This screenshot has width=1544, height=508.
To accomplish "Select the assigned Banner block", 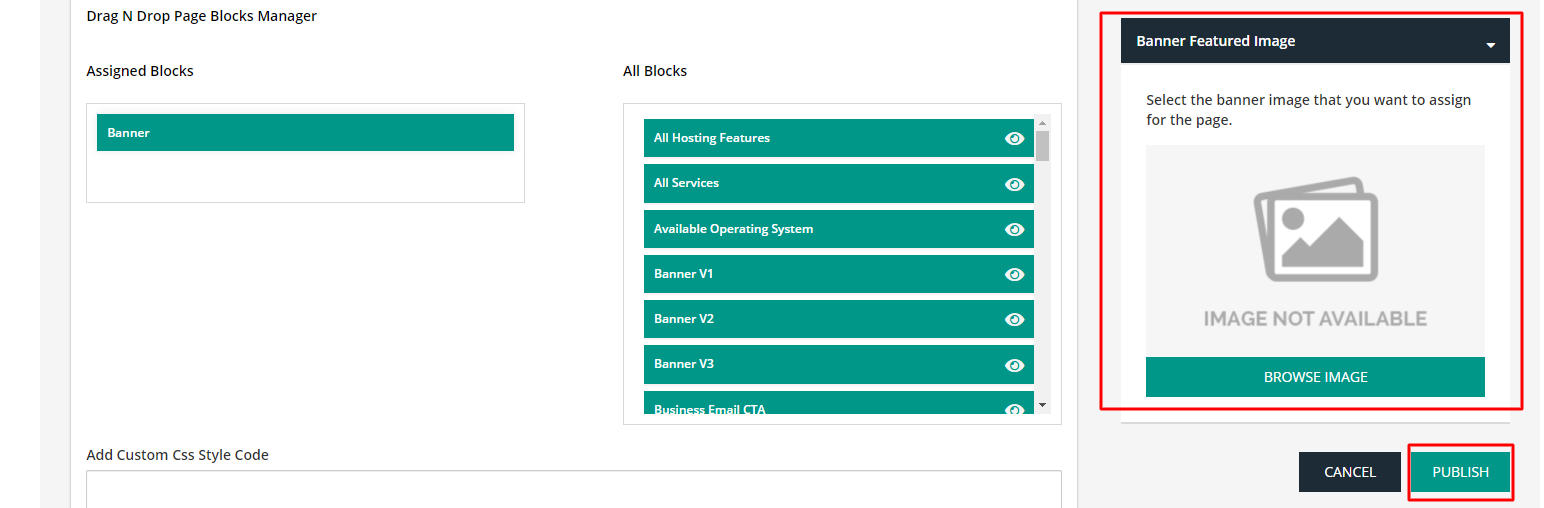I will pyautogui.click(x=305, y=133).
